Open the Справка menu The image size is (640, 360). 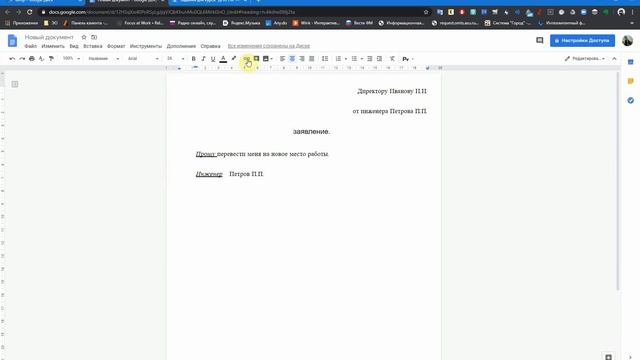pos(211,46)
